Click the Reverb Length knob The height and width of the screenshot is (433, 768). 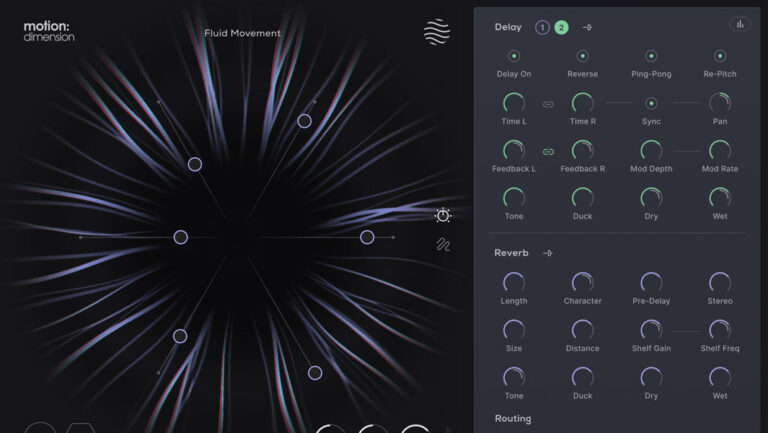pos(514,283)
